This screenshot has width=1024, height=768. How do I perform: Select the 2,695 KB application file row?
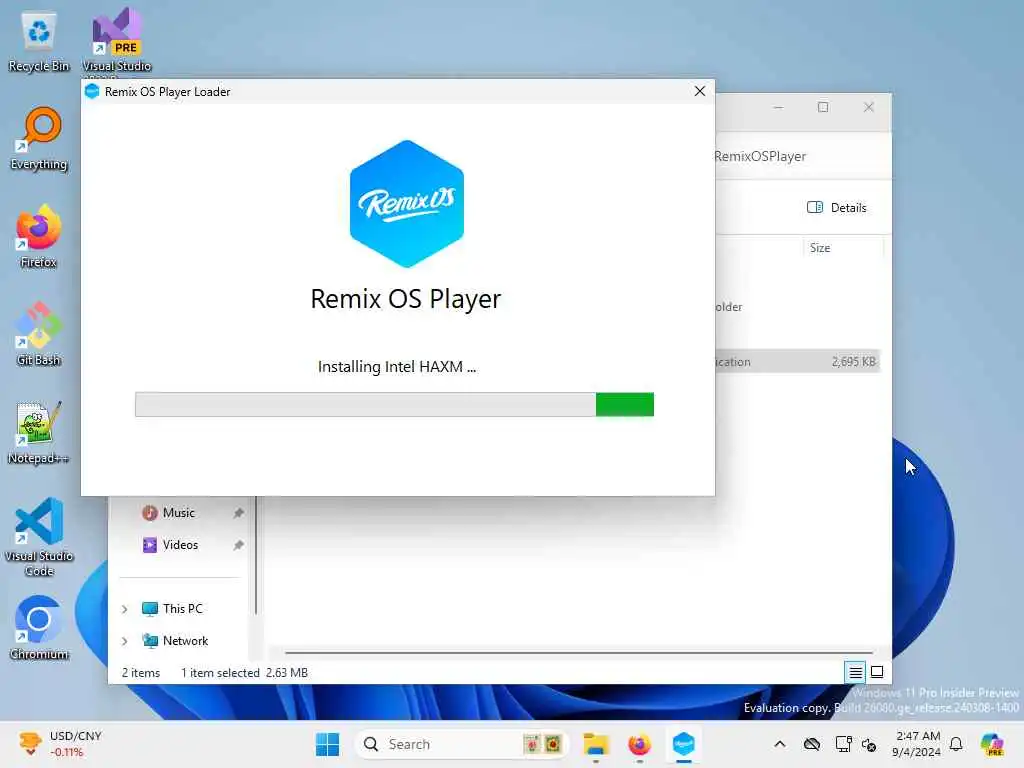pyautogui.click(x=798, y=361)
